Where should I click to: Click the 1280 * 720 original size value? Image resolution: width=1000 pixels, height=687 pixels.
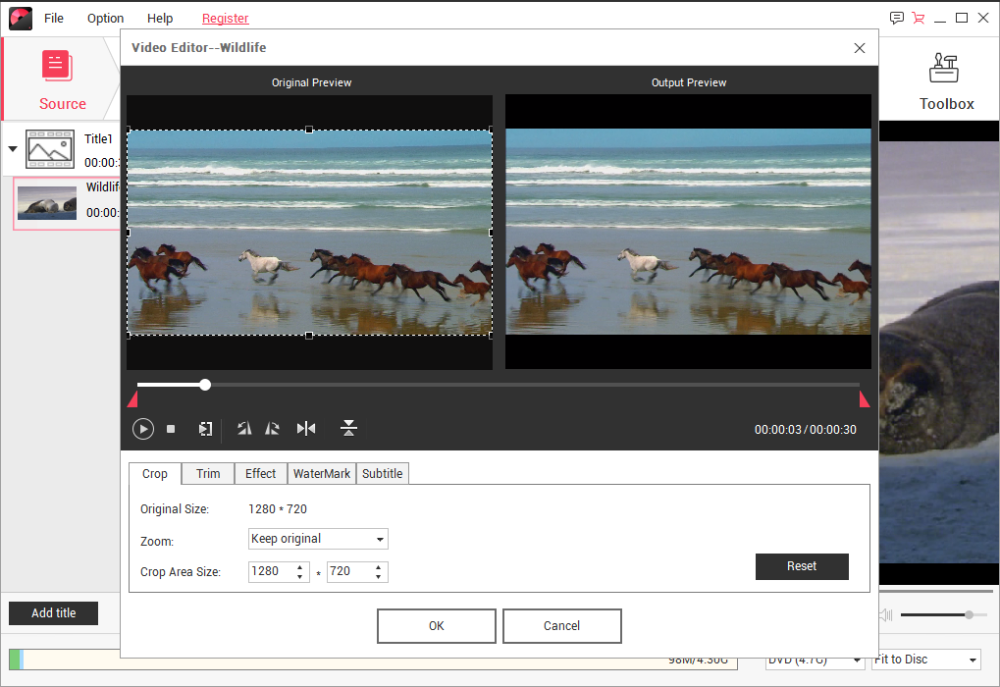tap(277, 509)
